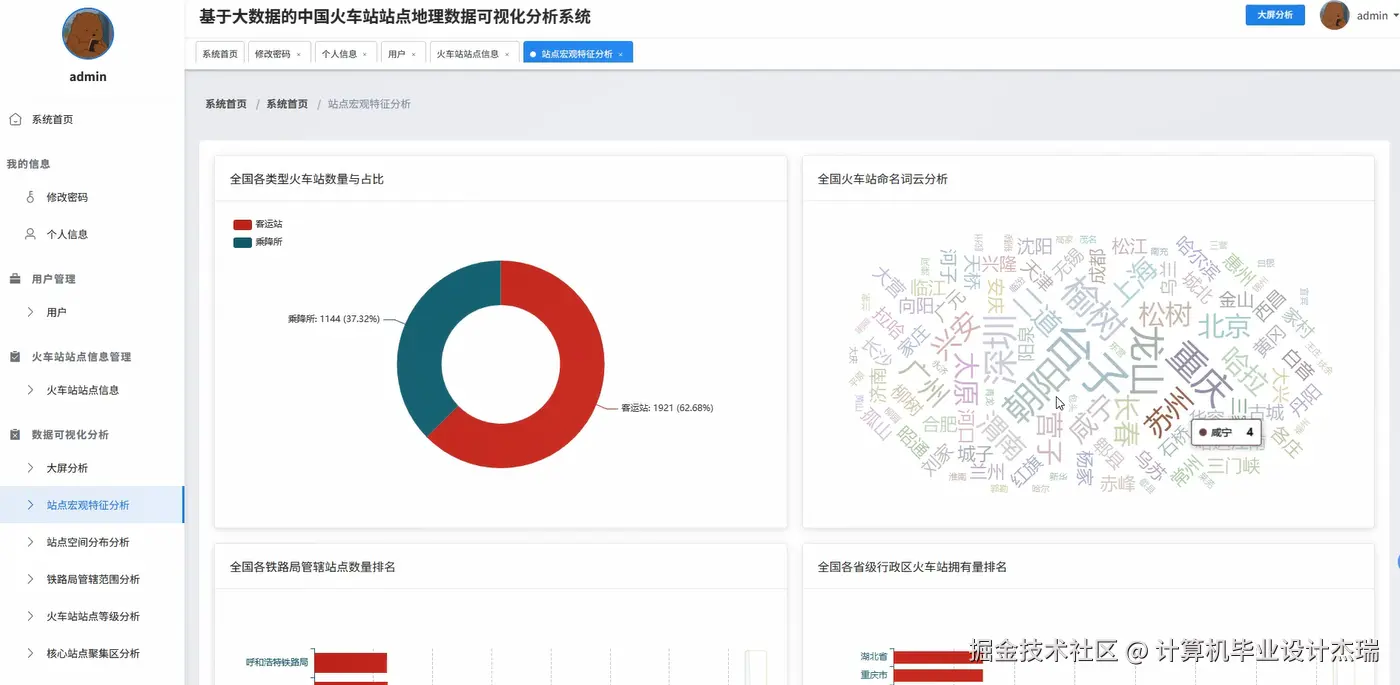Expand the 大屏分析 sidebar chevron
Image resolution: width=1400 pixels, height=685 pixels.
point(30,468)
